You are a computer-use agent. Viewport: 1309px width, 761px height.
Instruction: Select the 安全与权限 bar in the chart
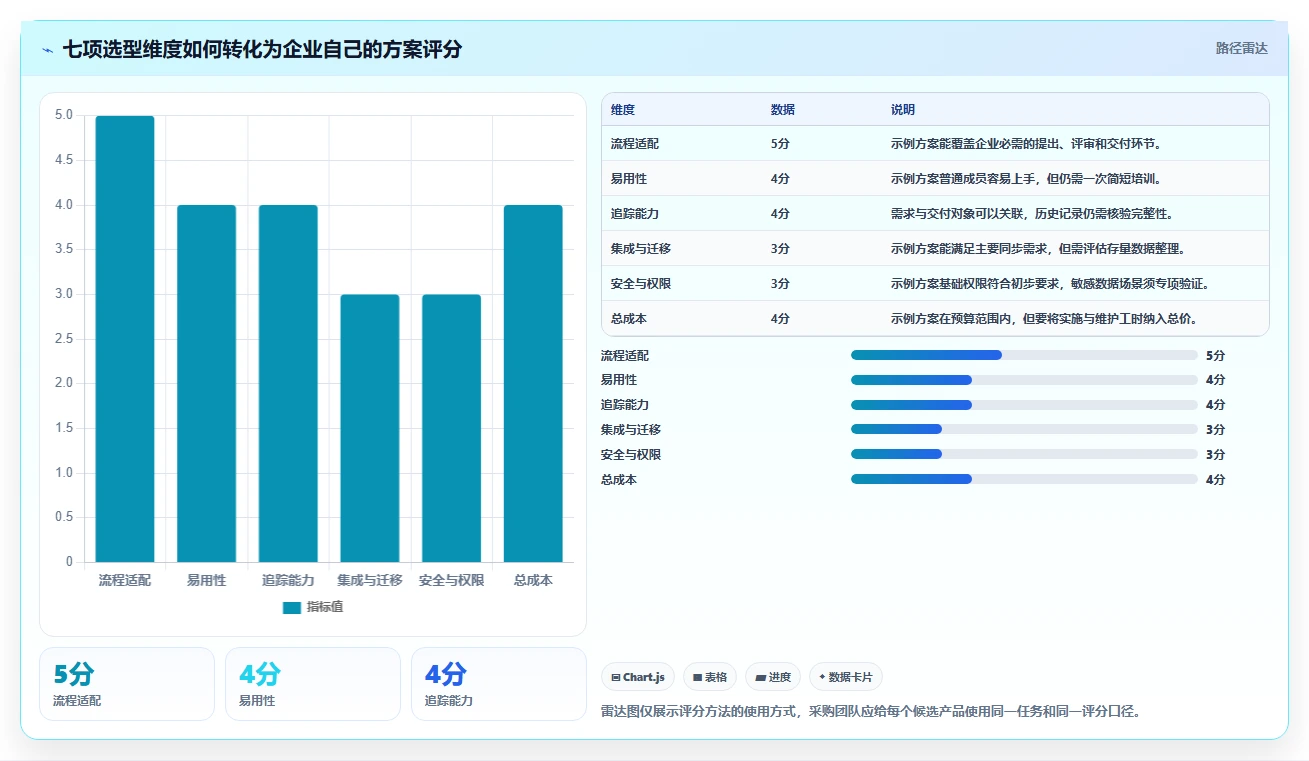451,428
